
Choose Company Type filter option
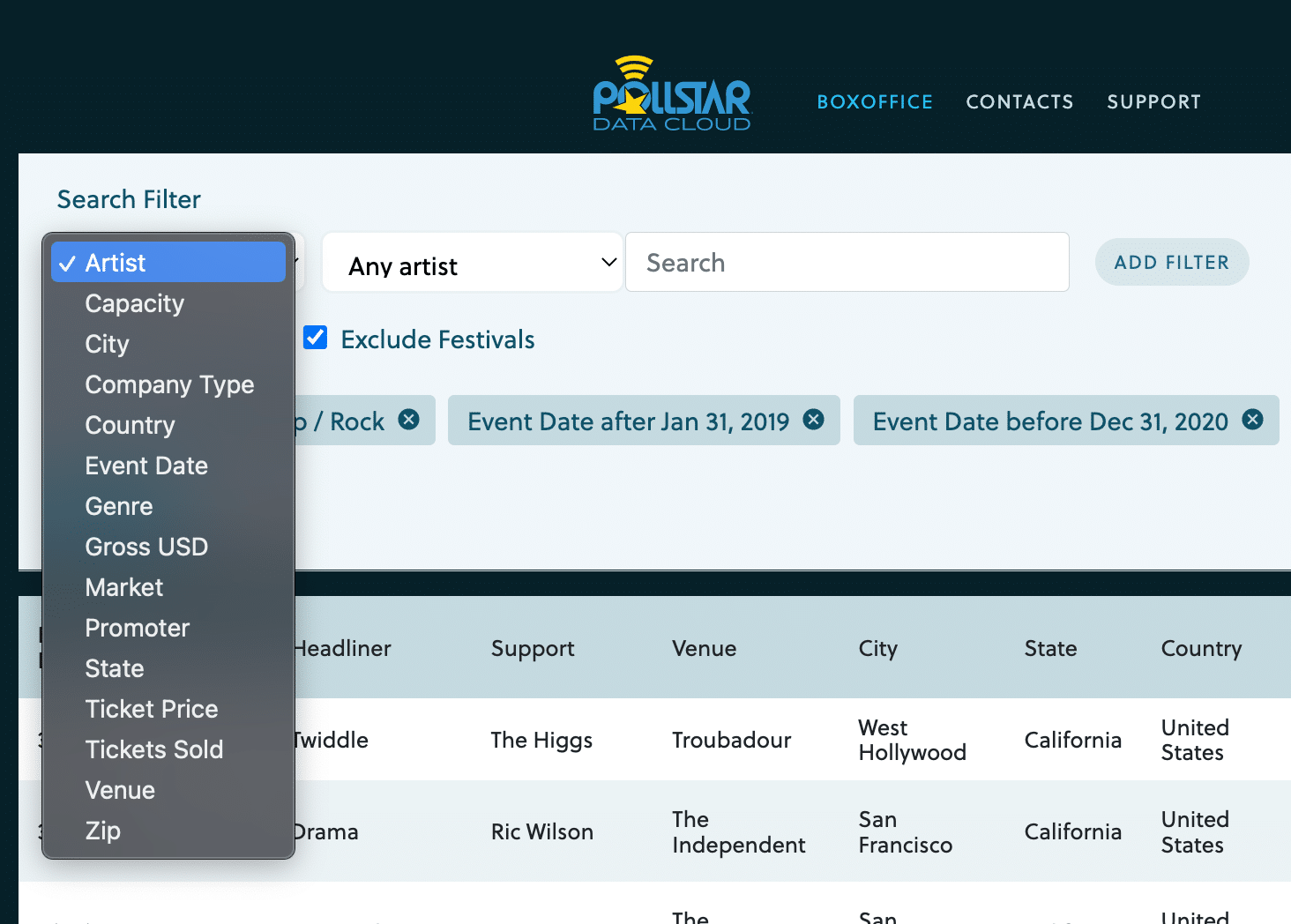point(169,384)
